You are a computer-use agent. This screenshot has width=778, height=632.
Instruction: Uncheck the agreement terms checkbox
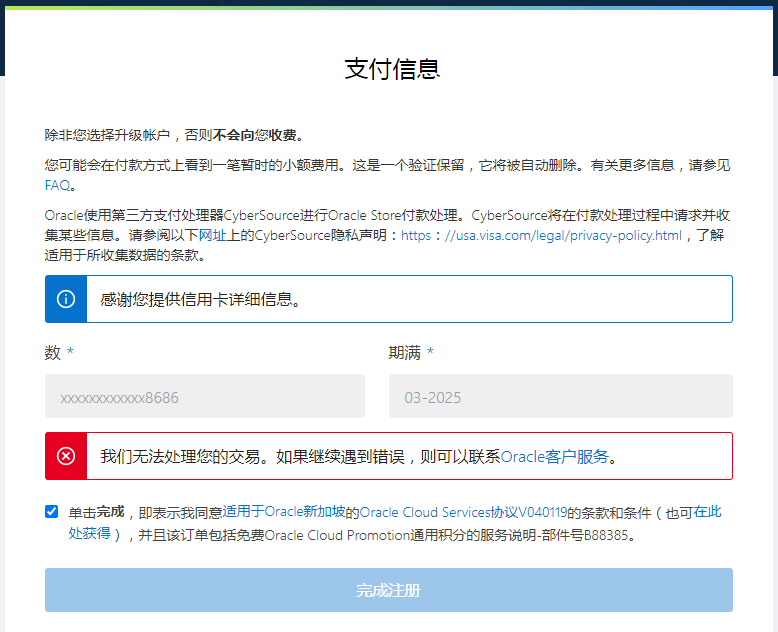coord(52,511)
